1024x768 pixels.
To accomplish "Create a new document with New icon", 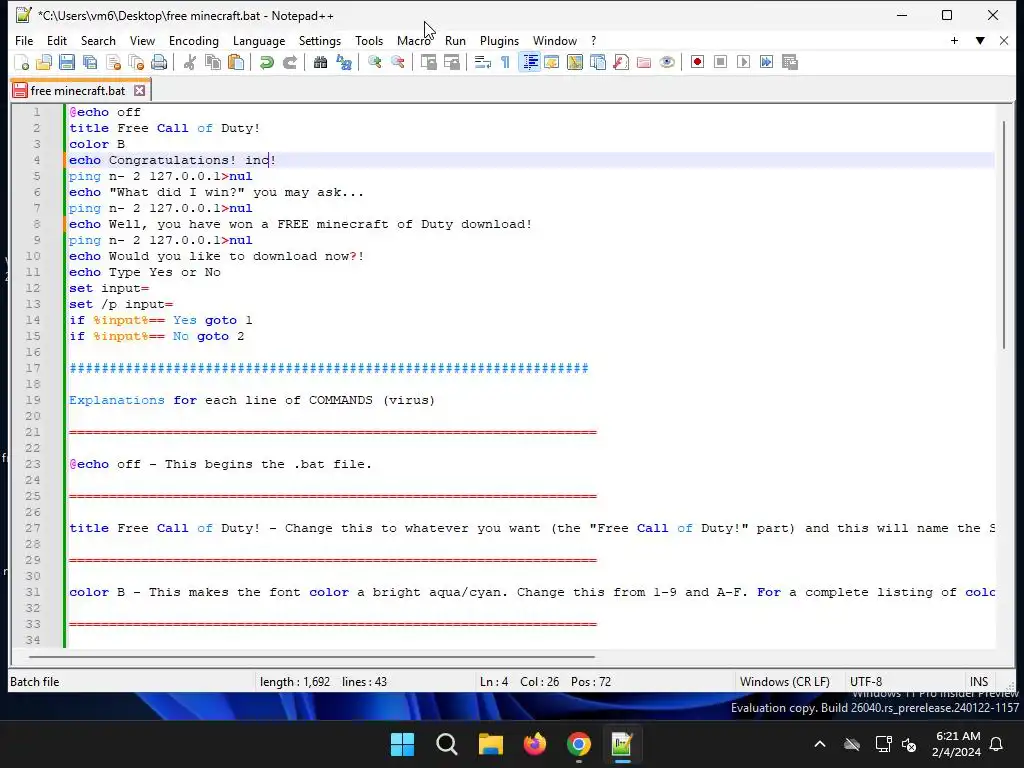I will (22, 62).
